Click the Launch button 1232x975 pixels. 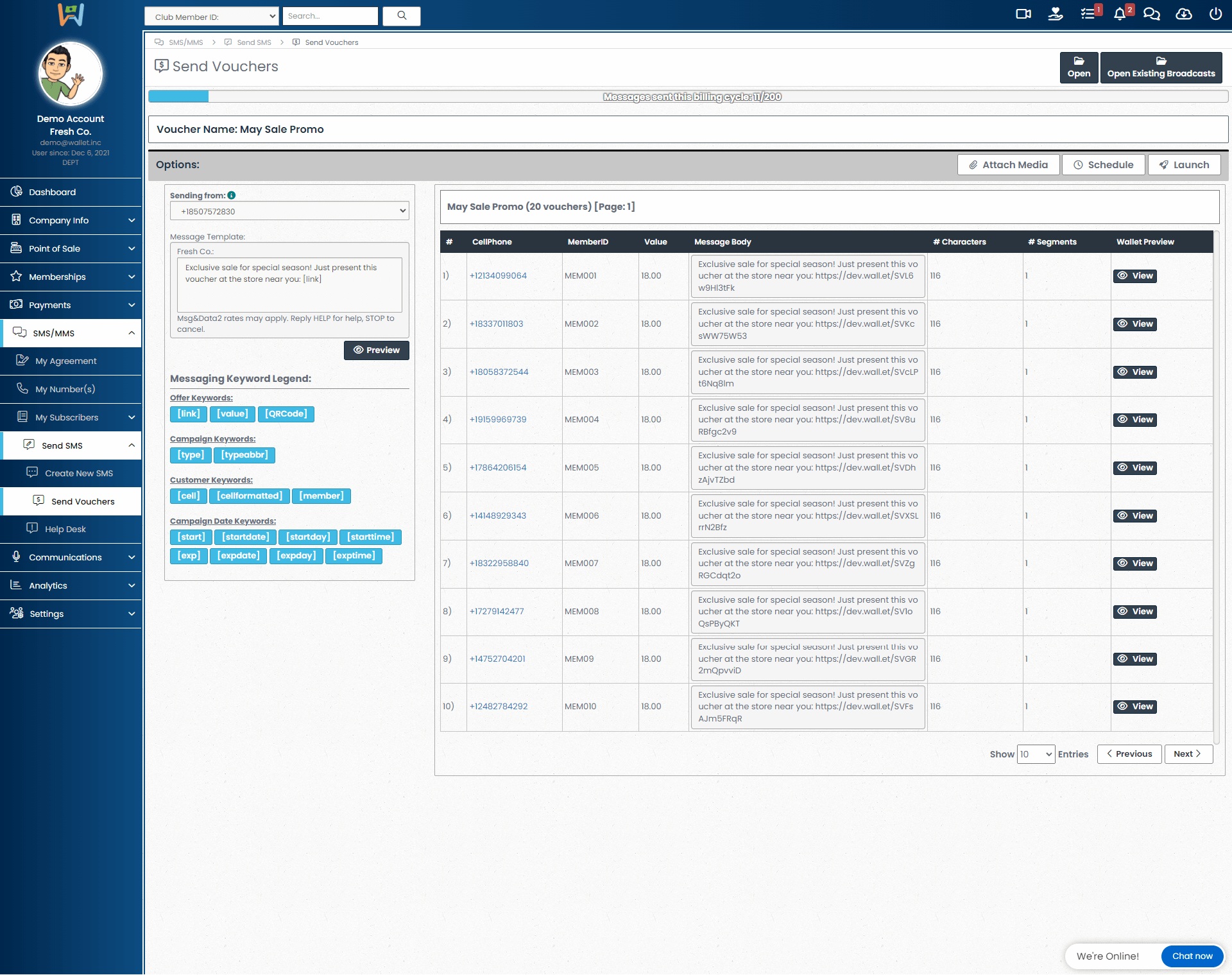coord(1184,165)
